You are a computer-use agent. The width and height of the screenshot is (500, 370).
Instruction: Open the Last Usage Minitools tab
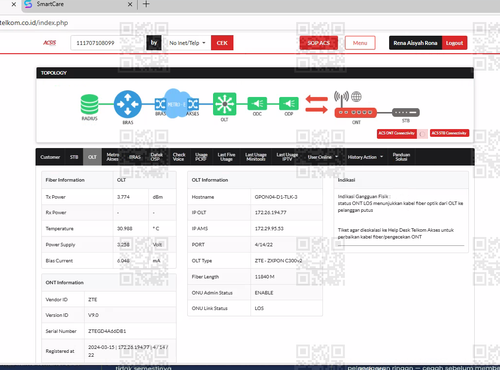[x=256, y=157]
